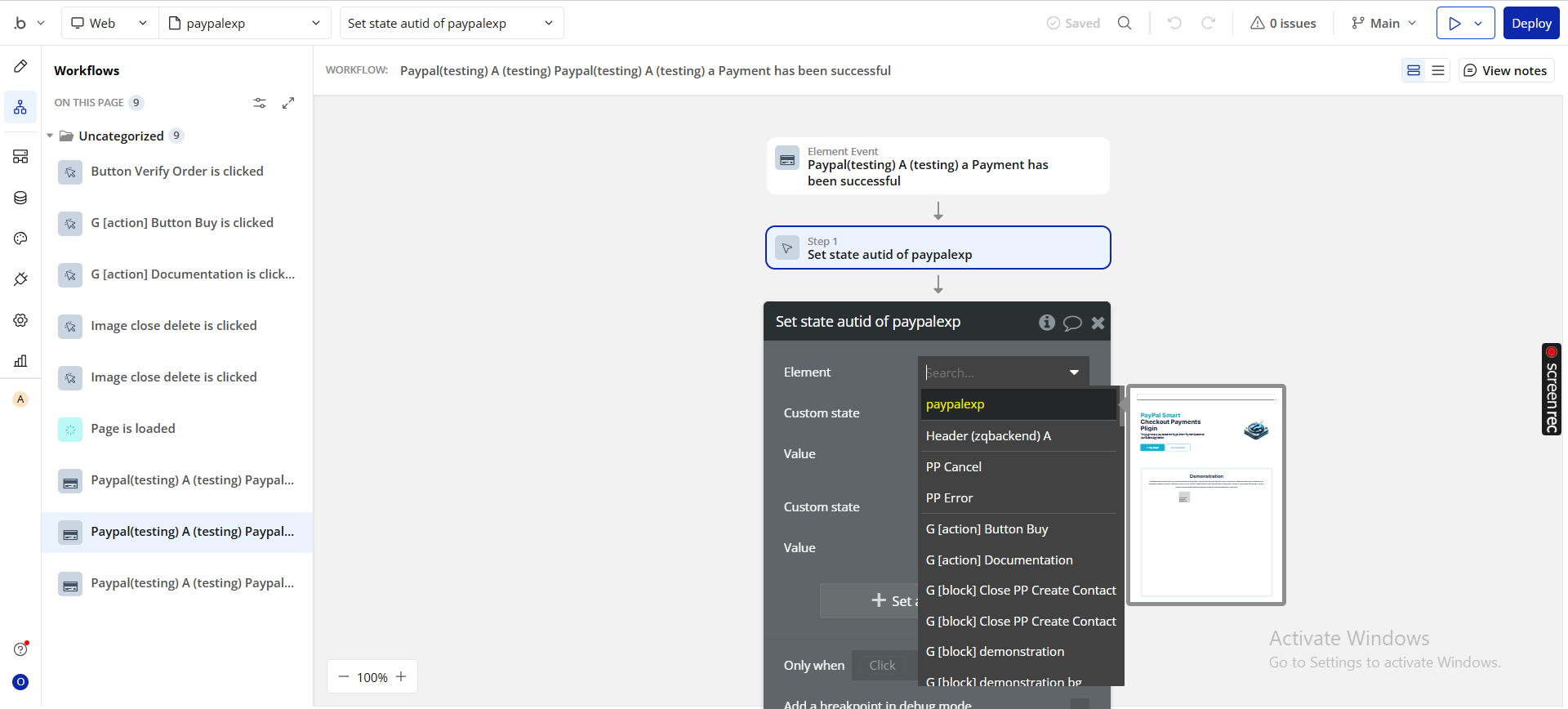Screen dimensions: 1568x709
Task: Click the info icon in Set state panel
Action: pos(1046,323)
